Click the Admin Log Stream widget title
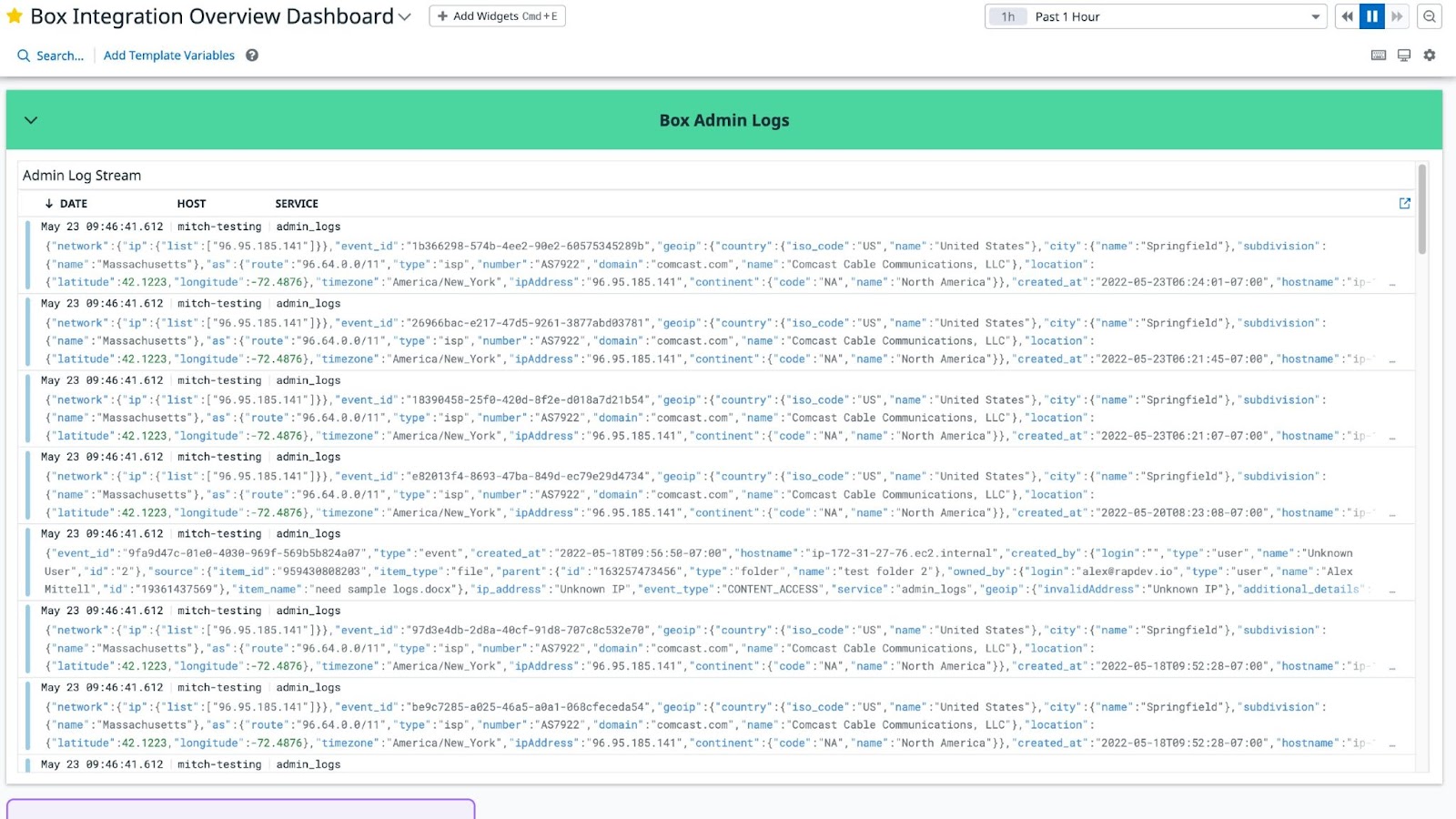 pyautogui.click(x=82, y=176)
